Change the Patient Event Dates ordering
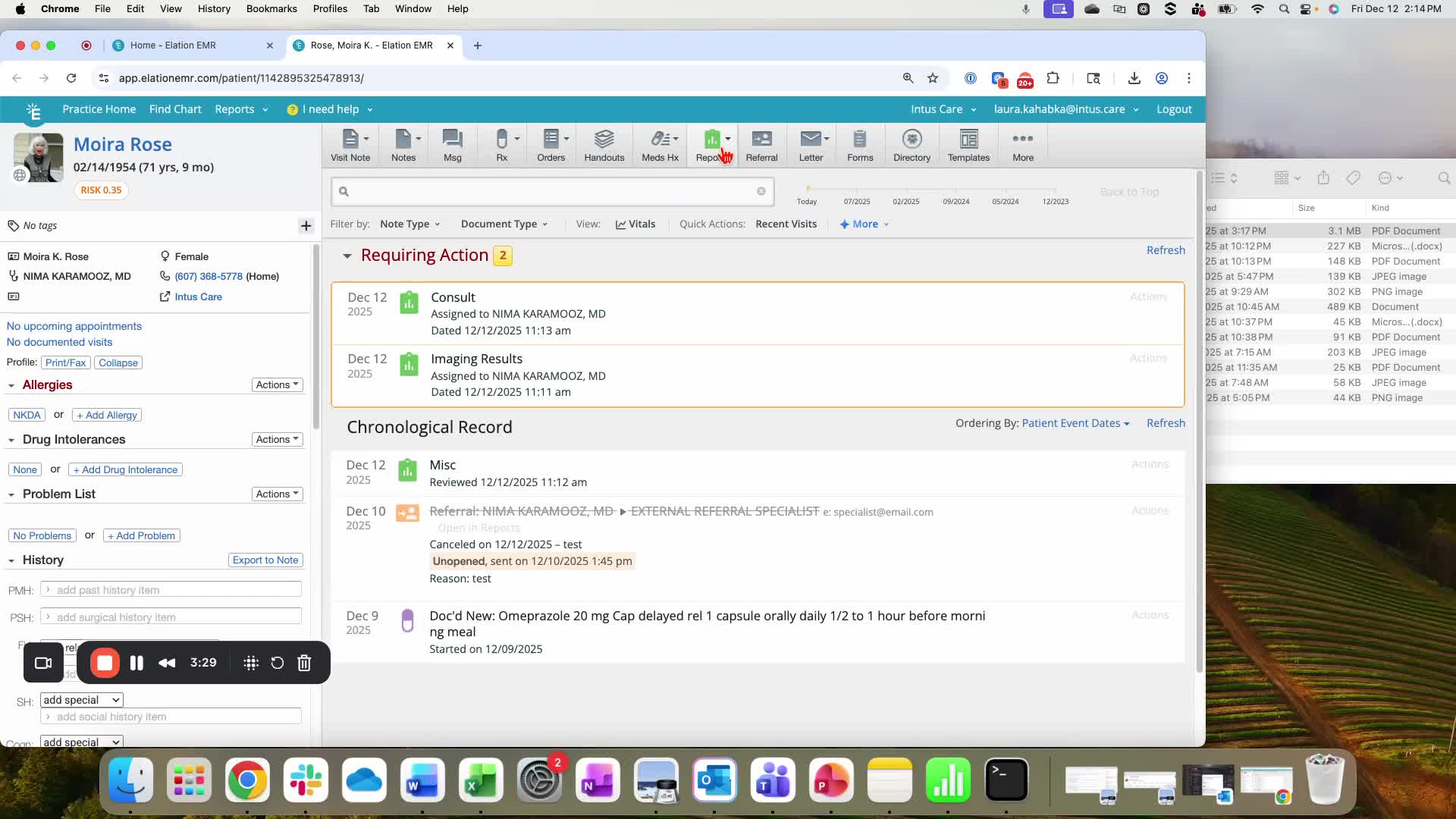 pos(1075,424)
